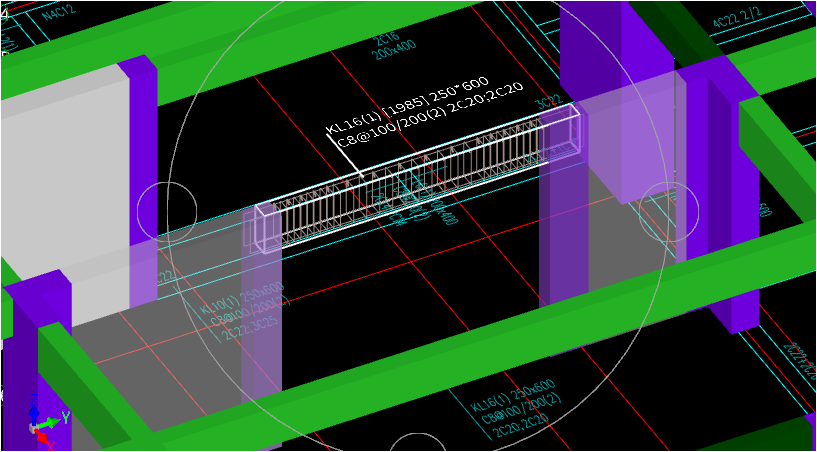Click the 2C16 annotation near the top
This screenshot has height=452, width=817.
click(386, 40)
